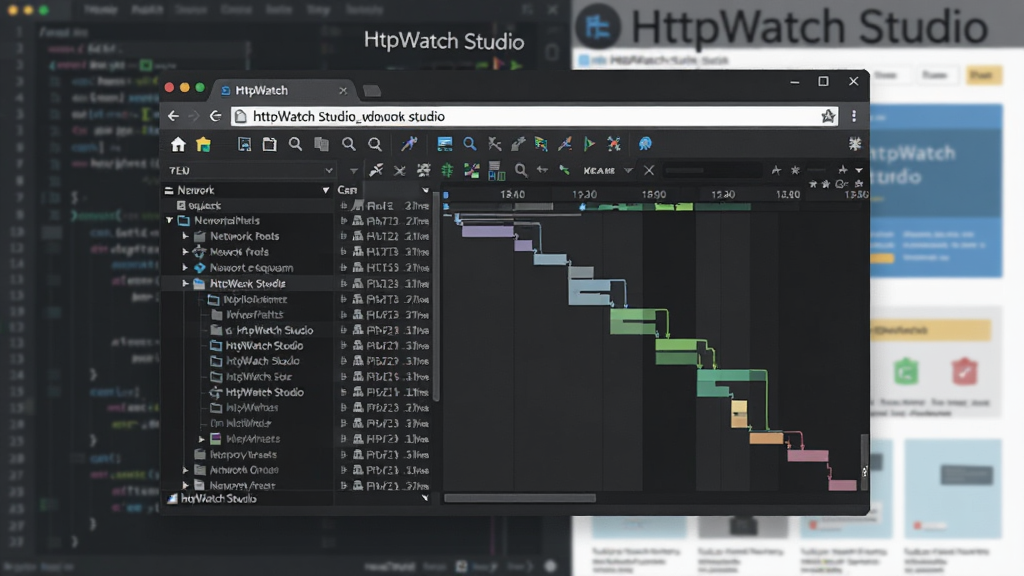Focus the dark search field beside KEAME
This screenshot has height=576, width=1024.
712,170
